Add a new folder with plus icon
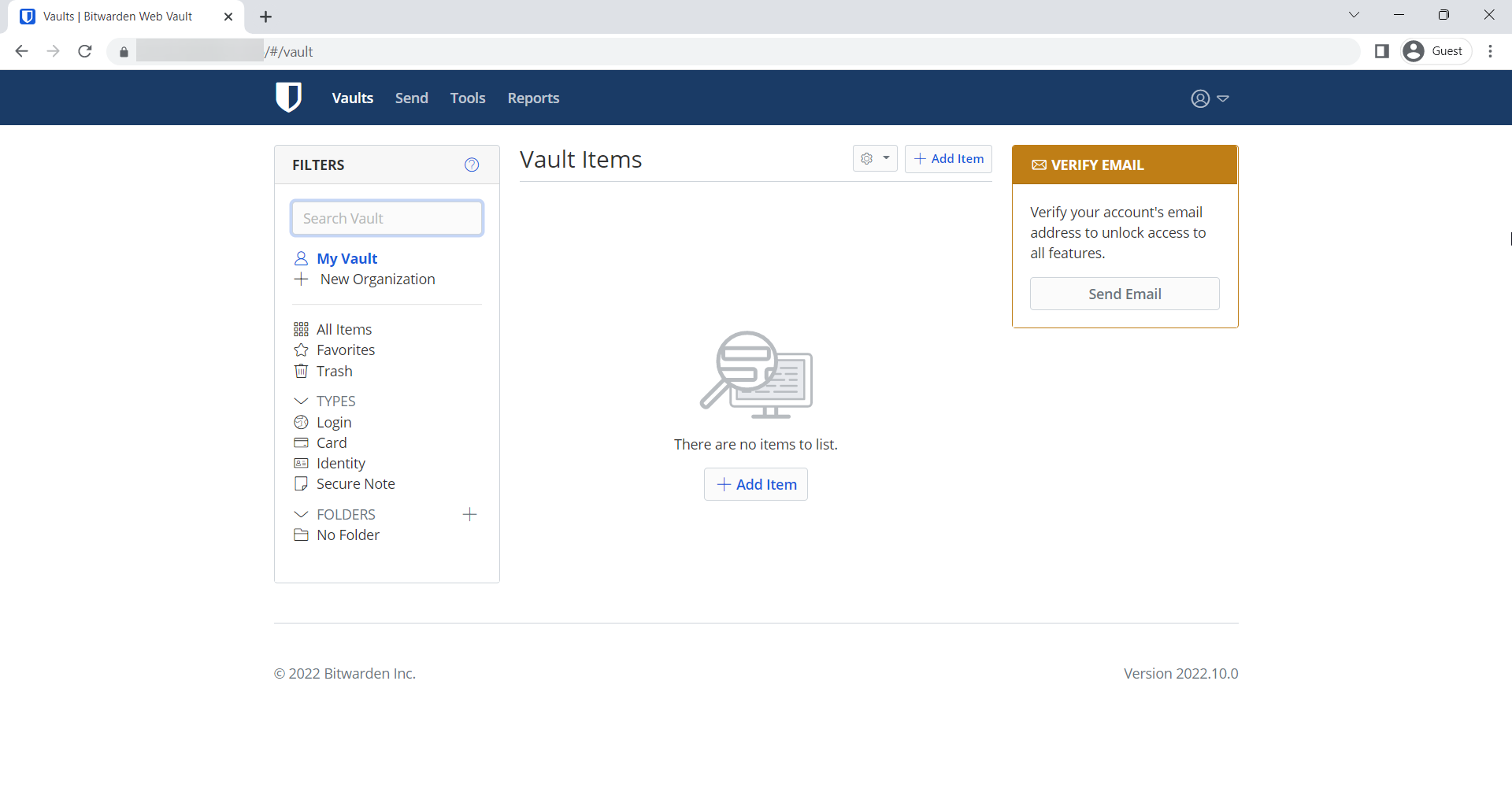This screenshot has width=1512, height=803. coord(469,514)
